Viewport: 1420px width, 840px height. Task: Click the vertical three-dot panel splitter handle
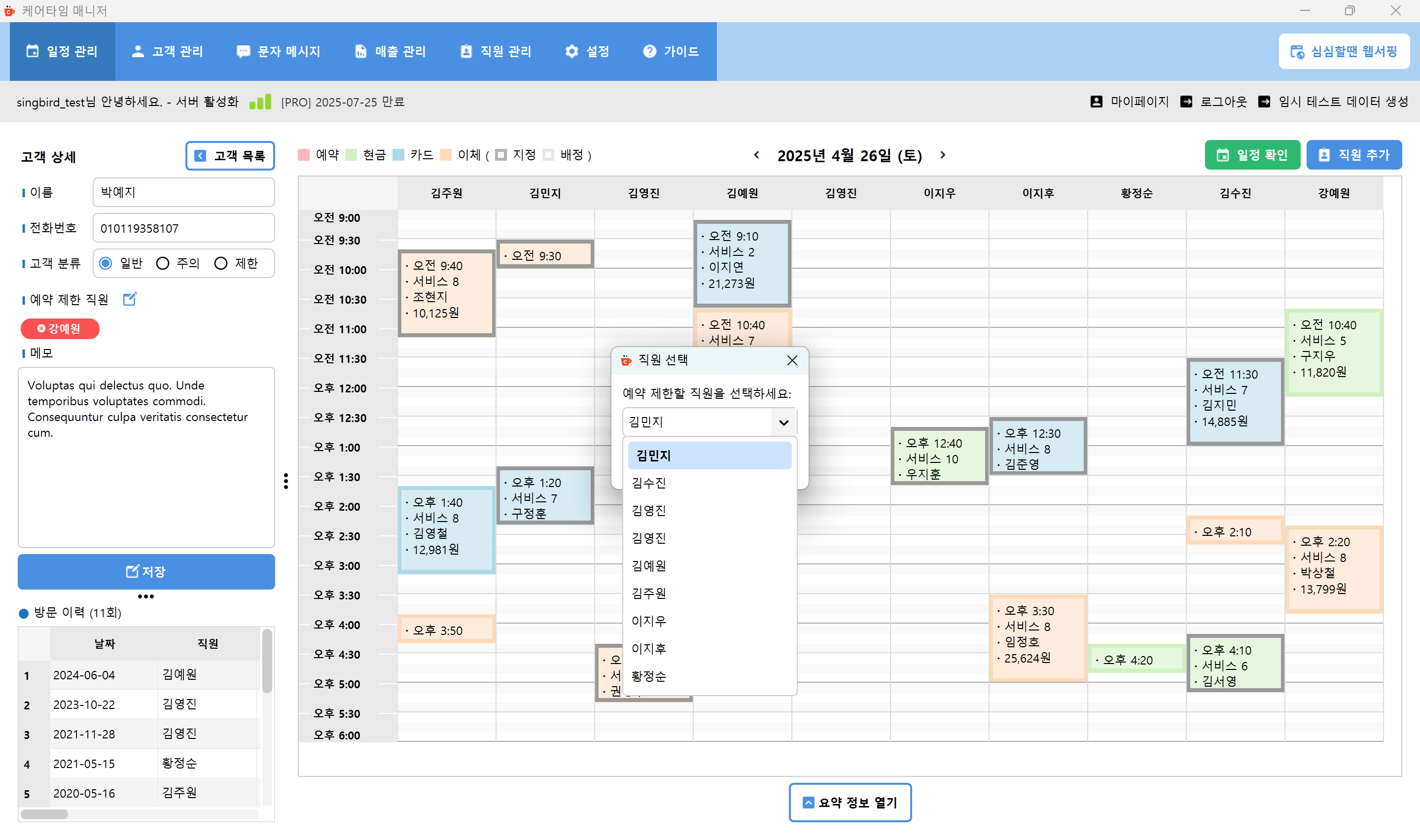tap(286, 481)
